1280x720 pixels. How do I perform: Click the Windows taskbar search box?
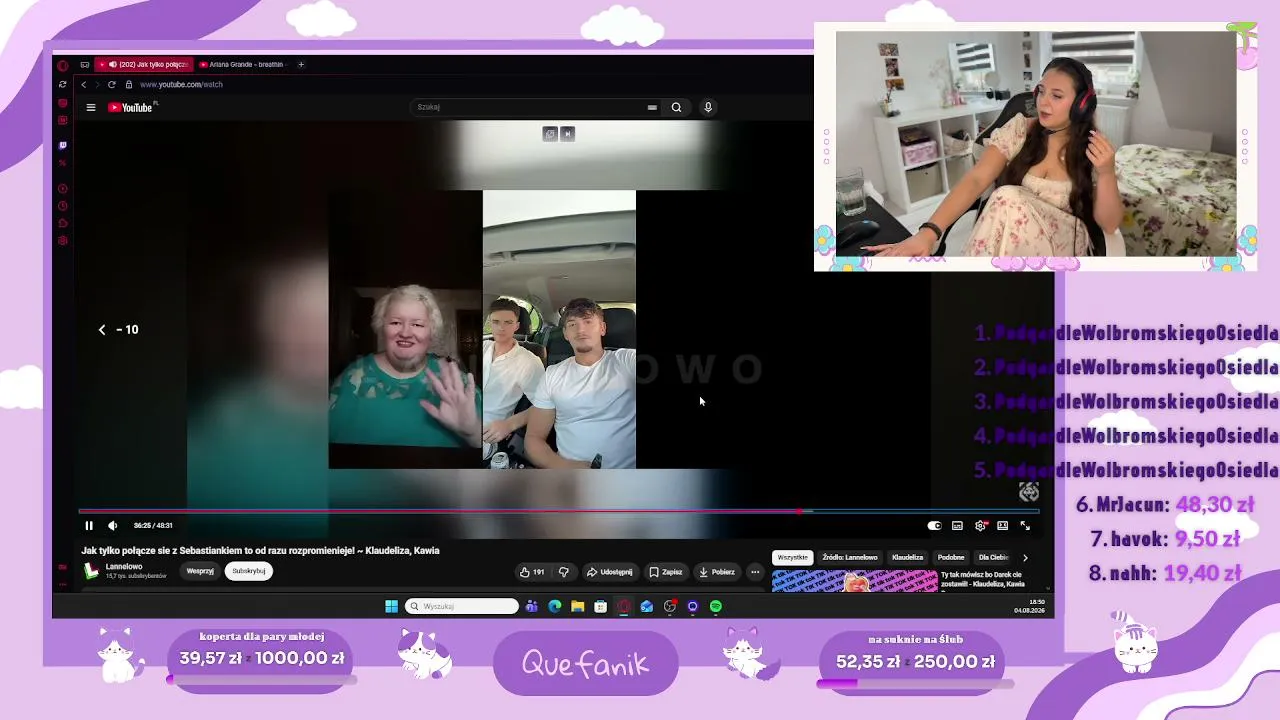pos(462,606)
